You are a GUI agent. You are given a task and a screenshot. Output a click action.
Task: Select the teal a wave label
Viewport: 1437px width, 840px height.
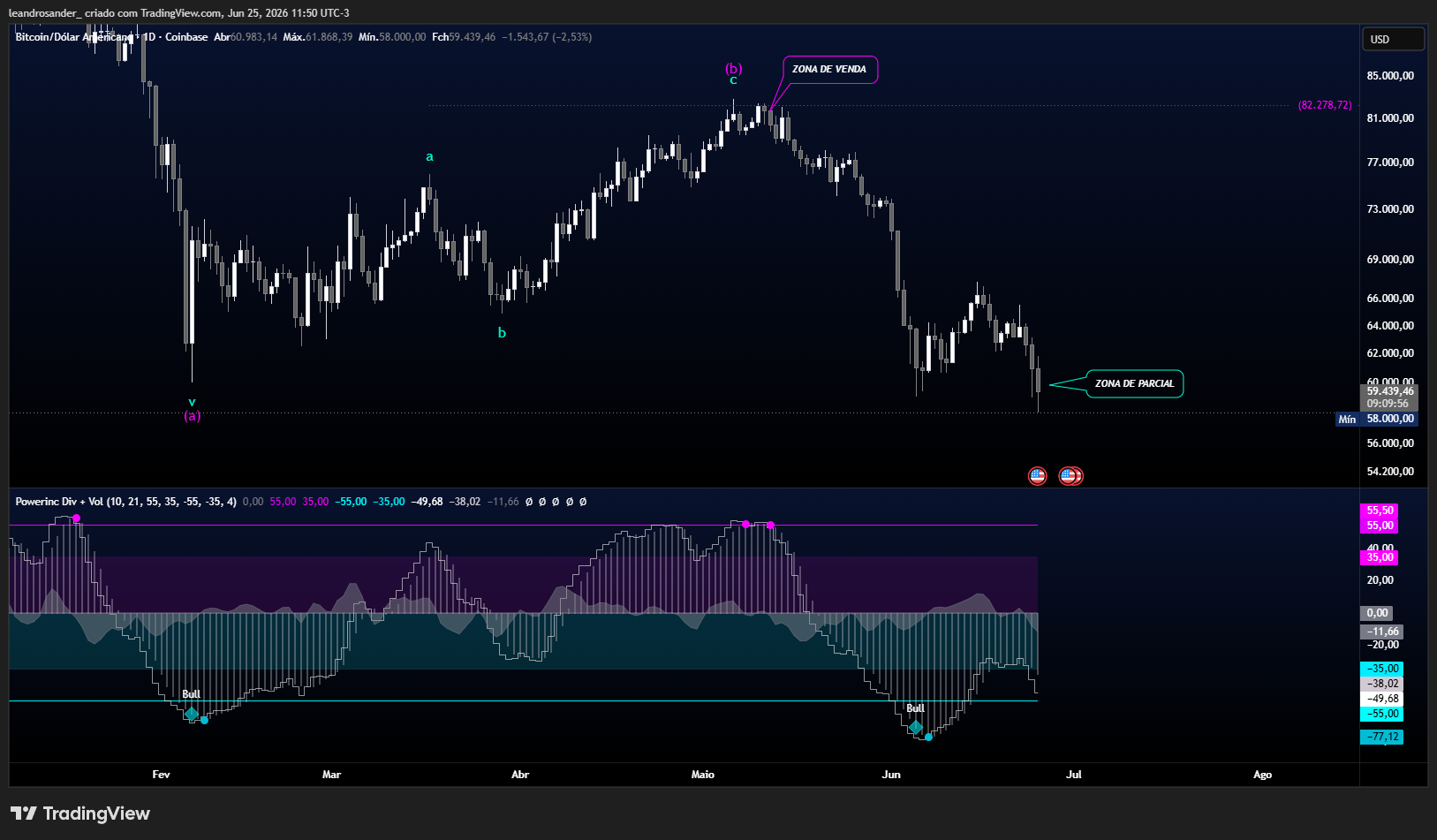430,157
